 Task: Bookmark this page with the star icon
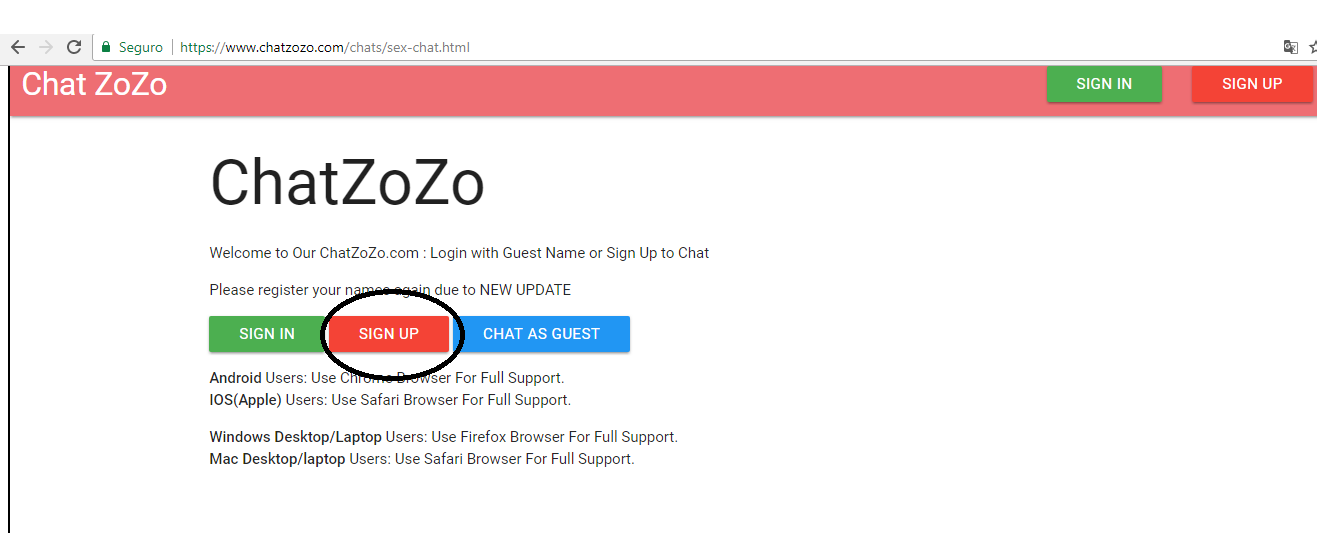click(1312, 47)
